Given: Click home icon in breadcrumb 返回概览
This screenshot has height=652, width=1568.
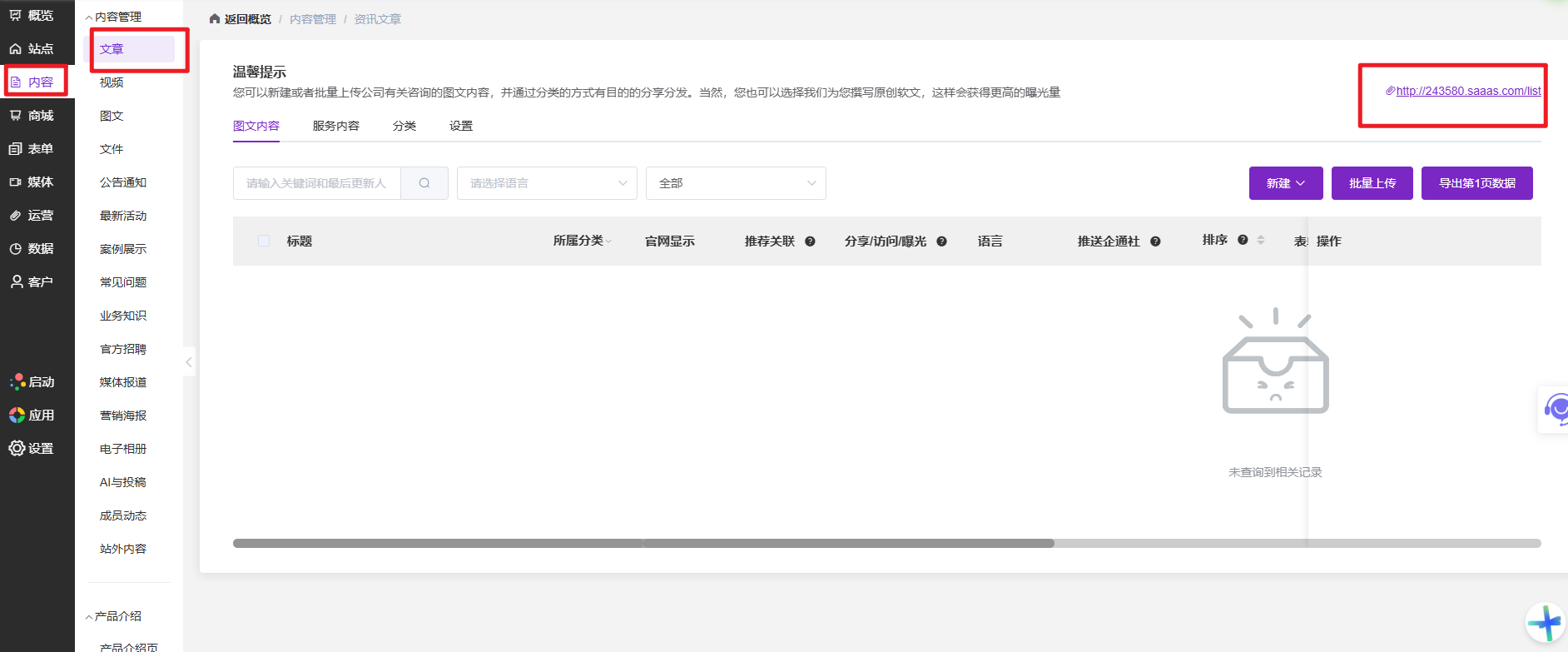Looking at the screenshot, I should 215,19.
